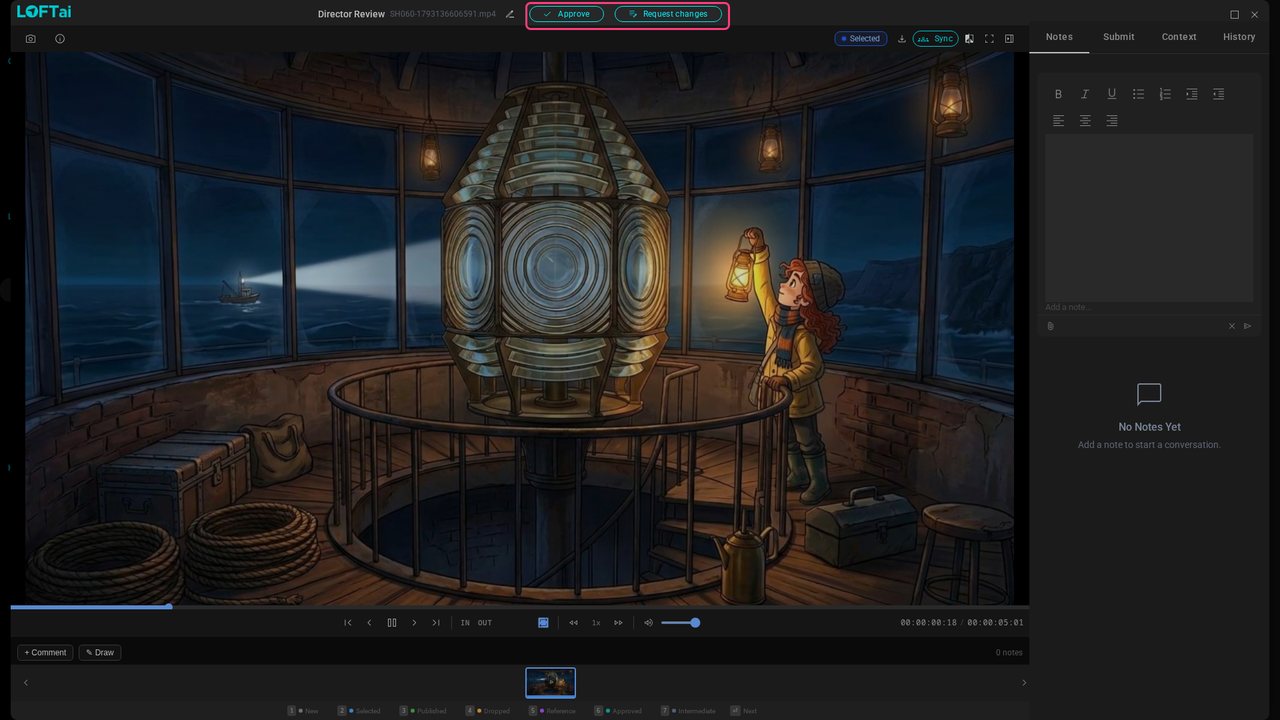
Task: Step to the next frame
Action: point(414,623)
